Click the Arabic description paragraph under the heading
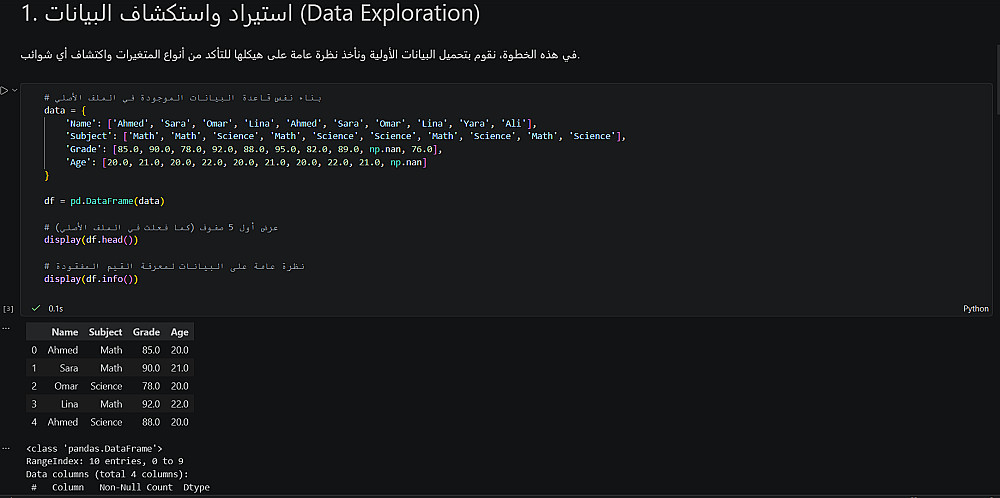Viewport: 1000px width, 498px height. point(300,54)
